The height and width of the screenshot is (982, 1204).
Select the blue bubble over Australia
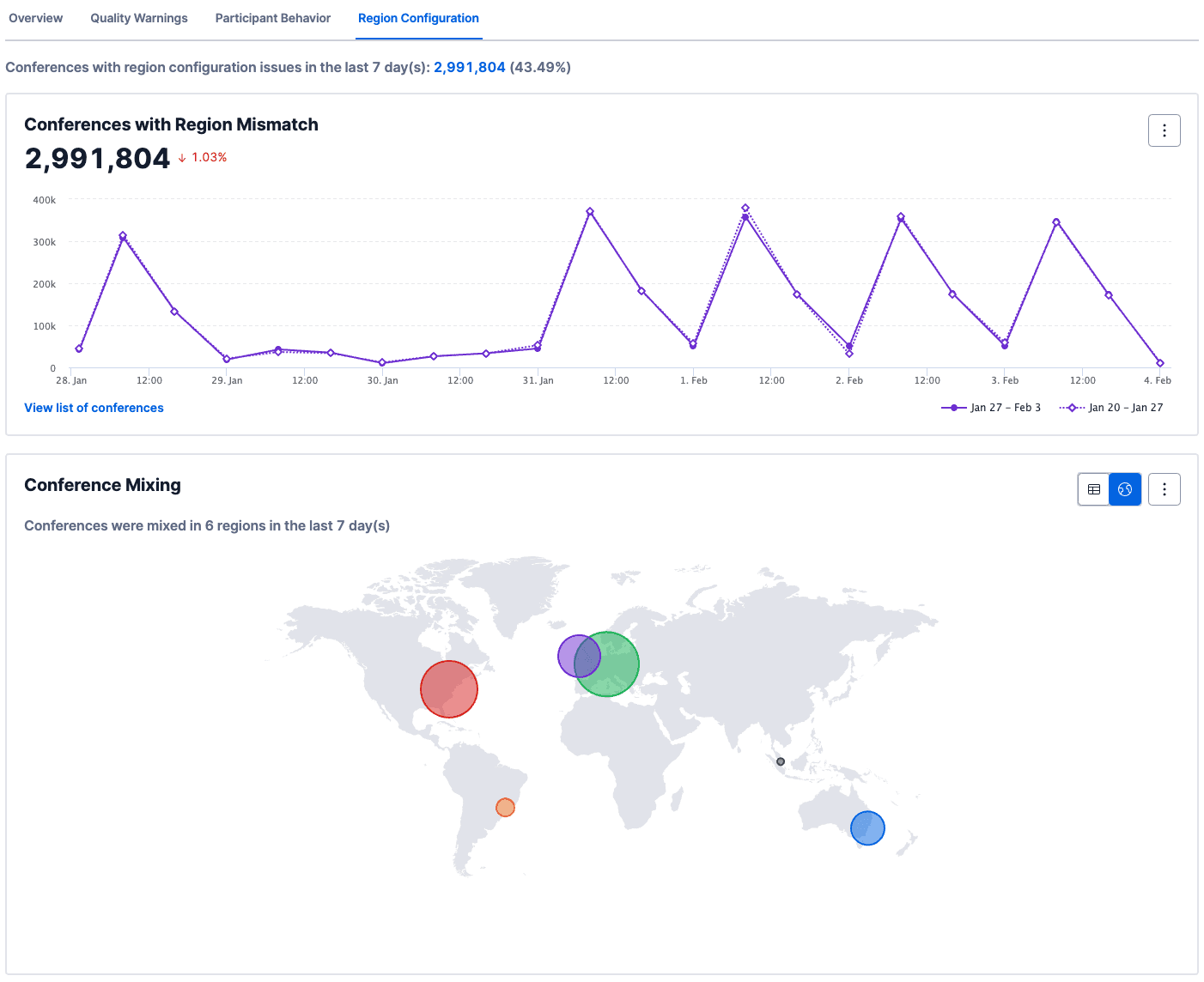coord(867,828)
